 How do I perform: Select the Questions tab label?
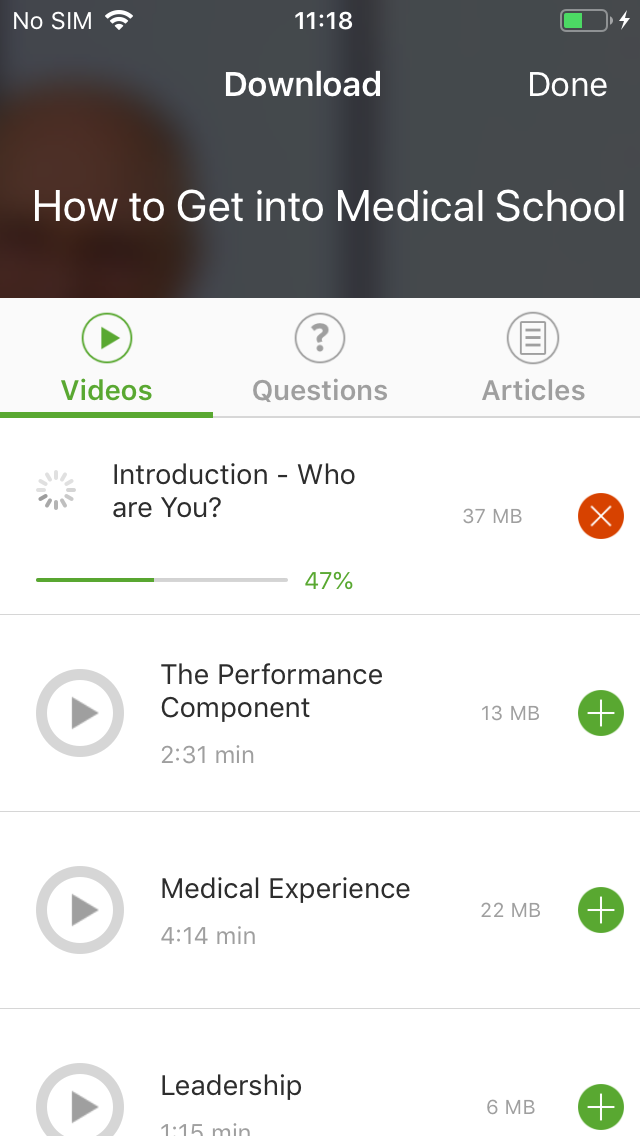[x=319, y=390]
